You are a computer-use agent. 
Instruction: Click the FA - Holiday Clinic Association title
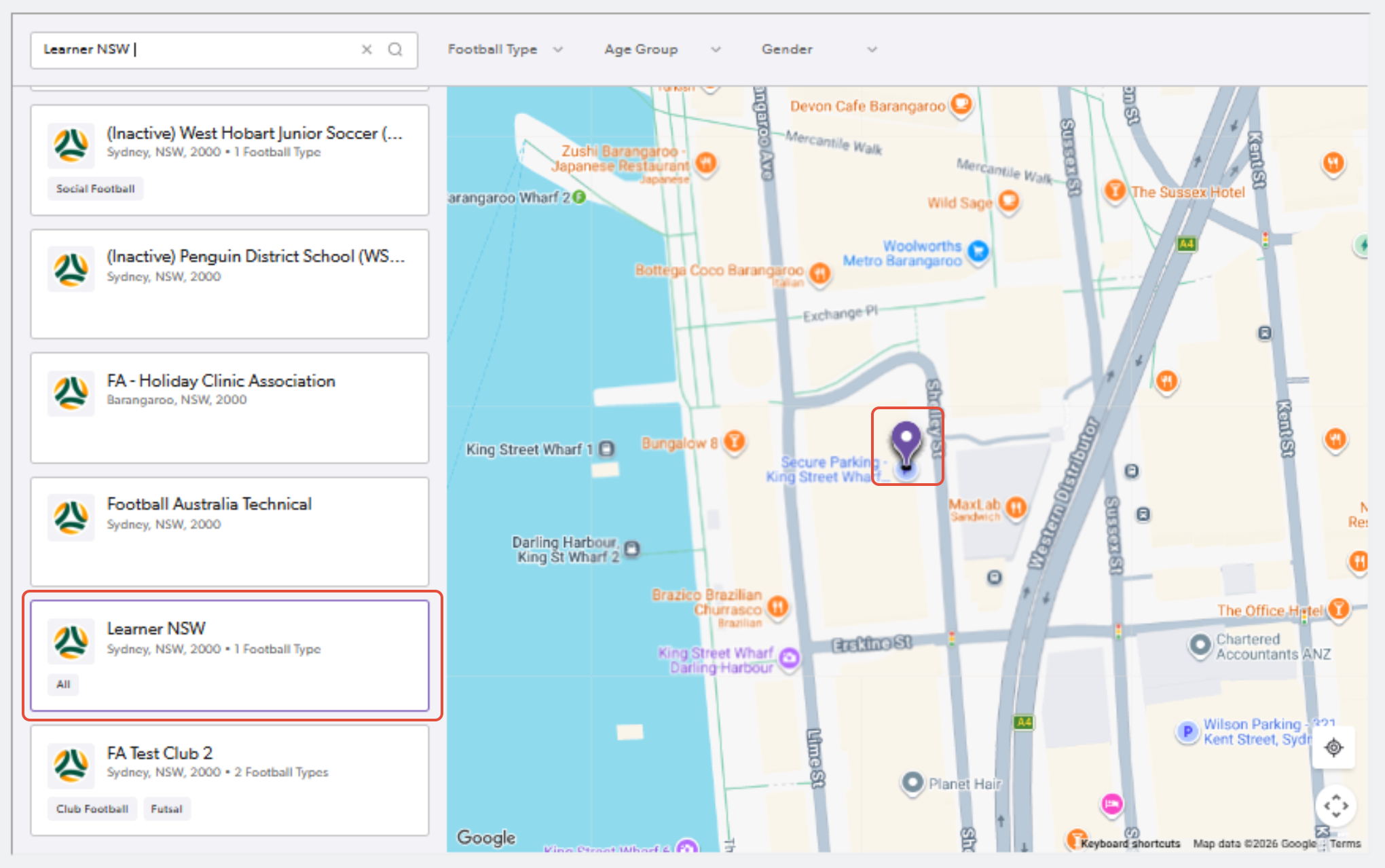tap(221, 381)
